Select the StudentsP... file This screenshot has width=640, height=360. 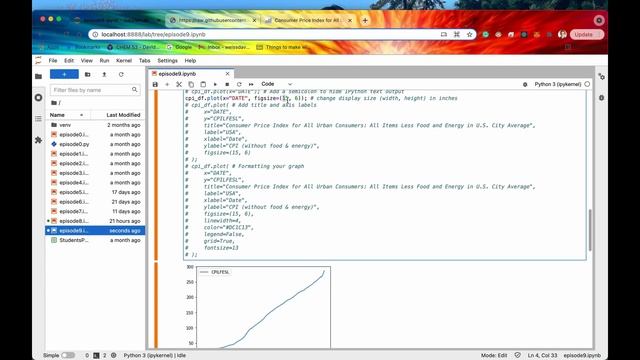point(95,240)
